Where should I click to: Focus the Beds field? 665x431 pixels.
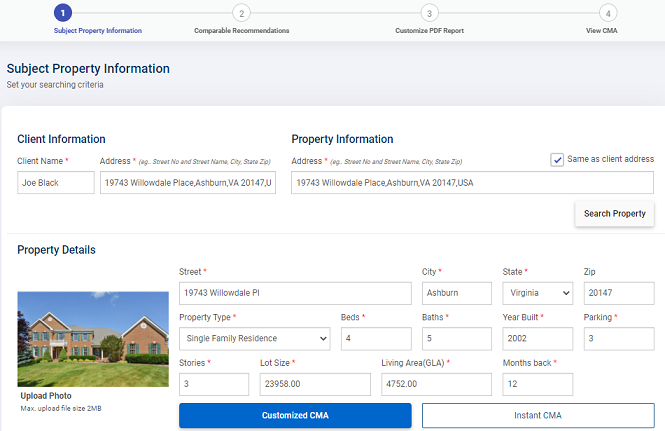pyautogui.click(x=376, y=339)
